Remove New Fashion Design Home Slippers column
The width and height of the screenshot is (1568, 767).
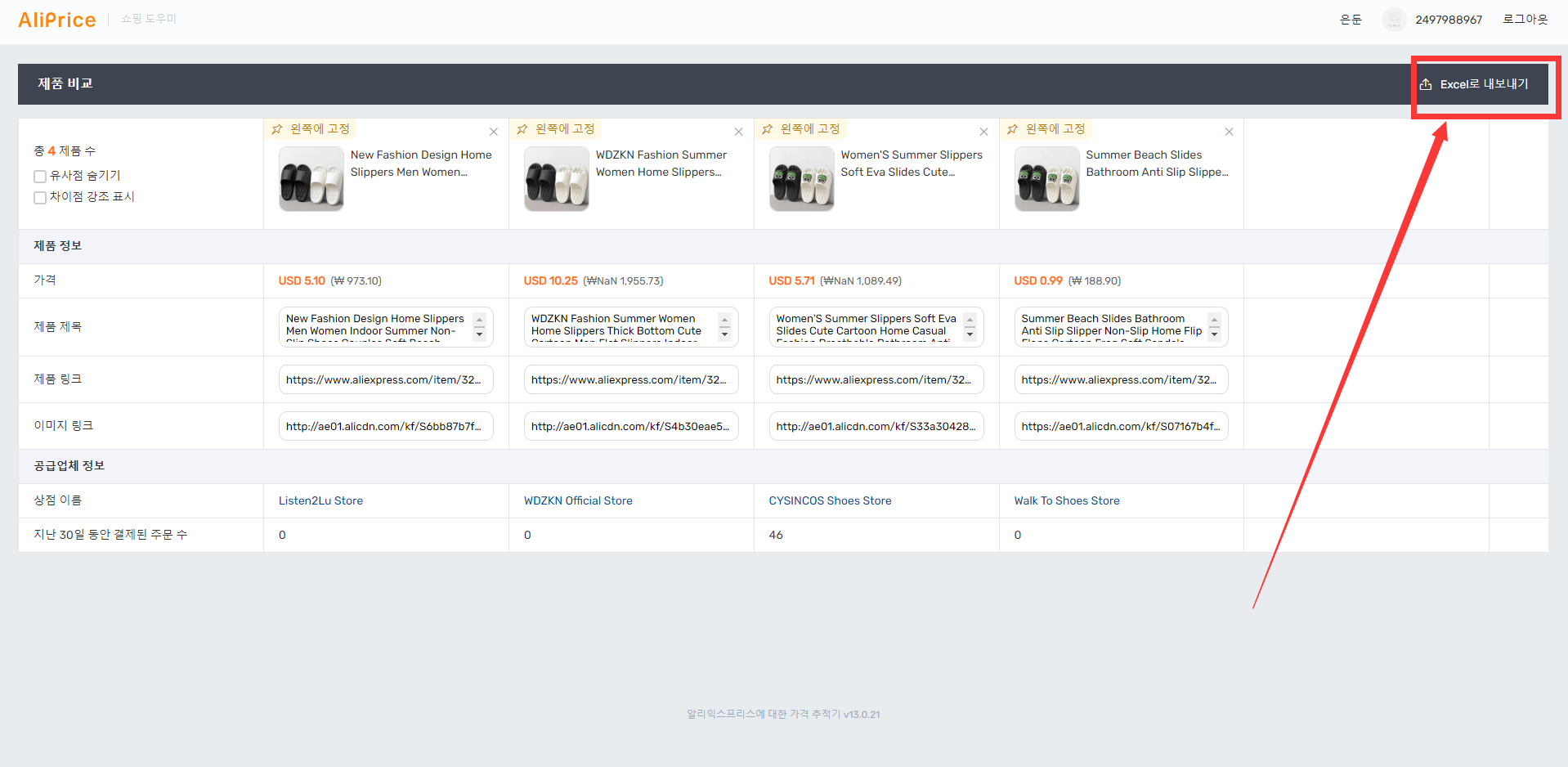point(494,132)
